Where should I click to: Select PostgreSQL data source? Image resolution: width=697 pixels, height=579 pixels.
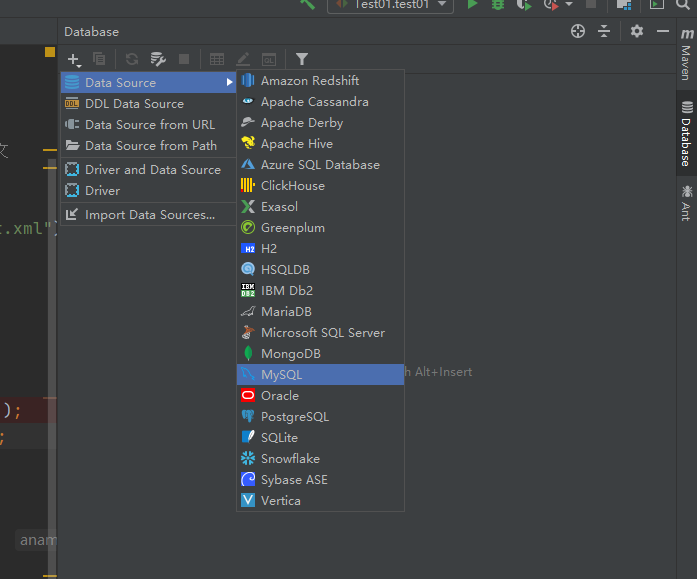tap(320, 416)
